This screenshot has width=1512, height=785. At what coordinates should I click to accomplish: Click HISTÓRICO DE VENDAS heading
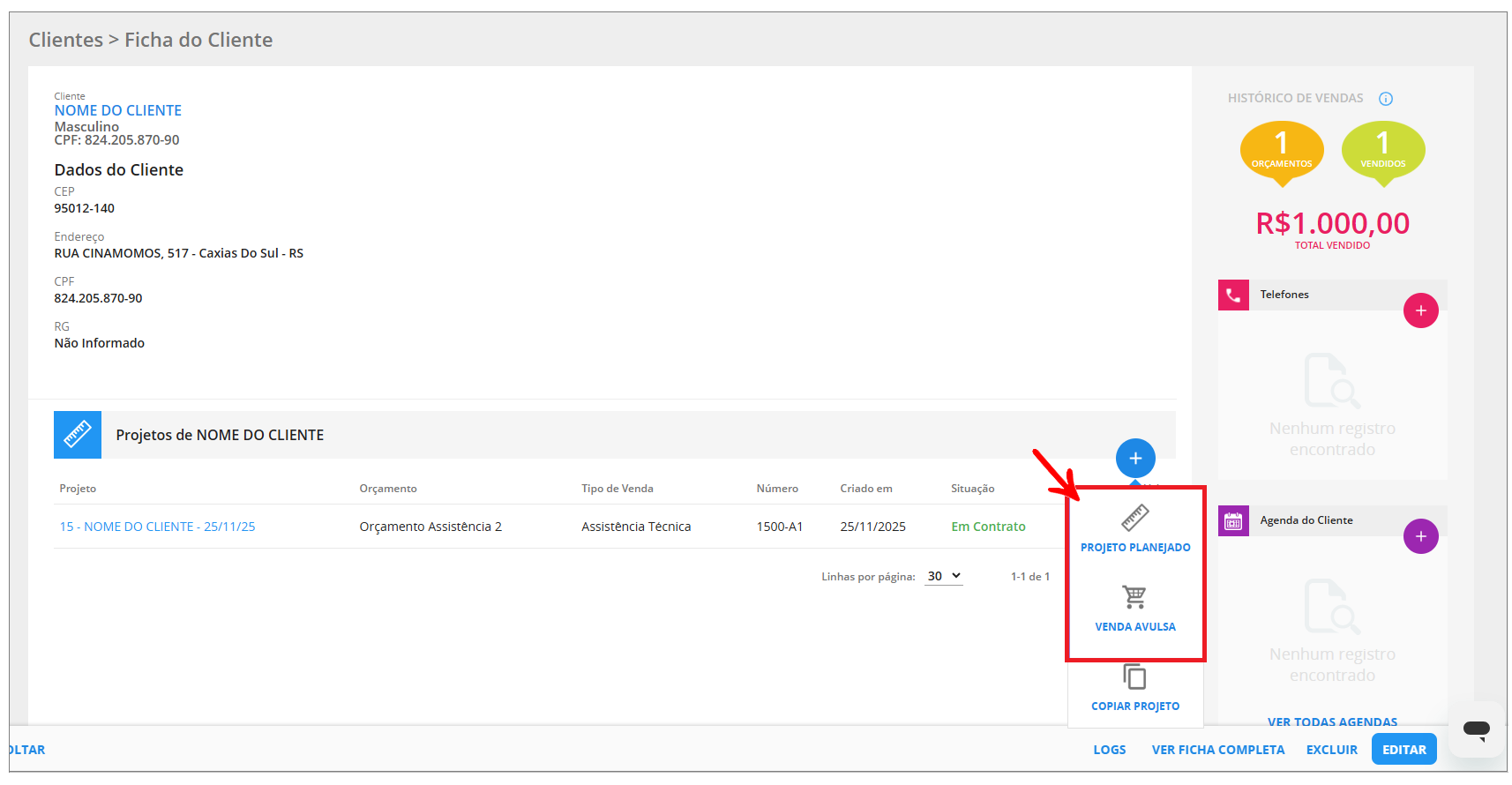pos(1296,98)
